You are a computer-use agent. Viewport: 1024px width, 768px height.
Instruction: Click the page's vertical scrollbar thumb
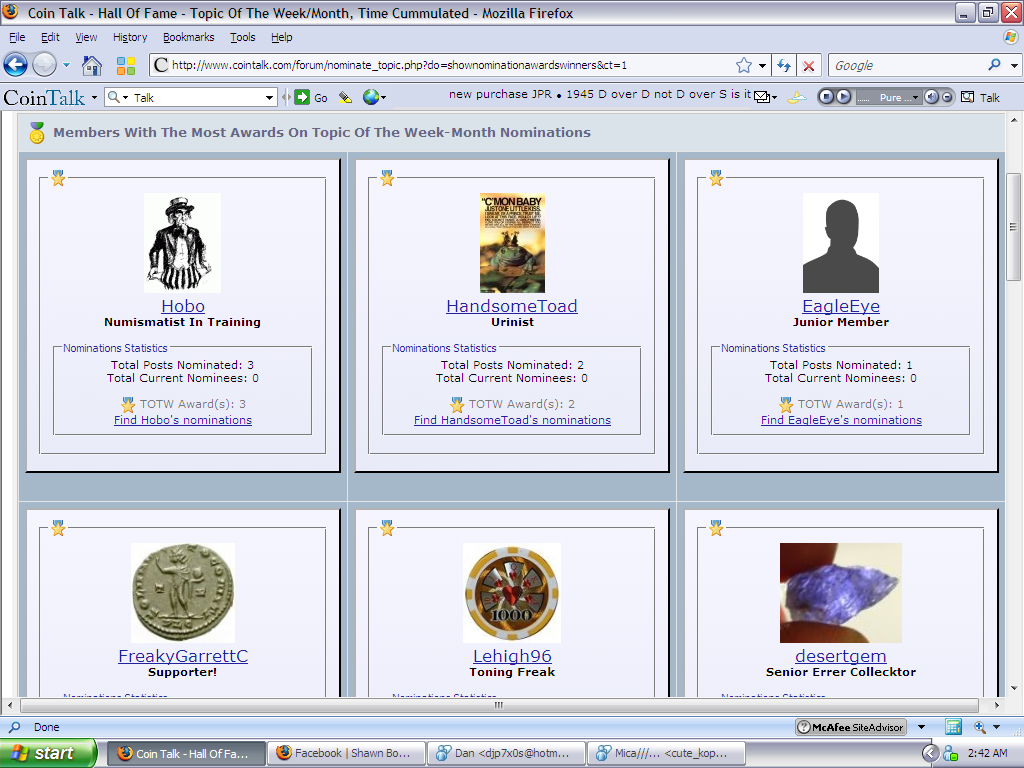pyautogui.click(x=1013, y=227)
